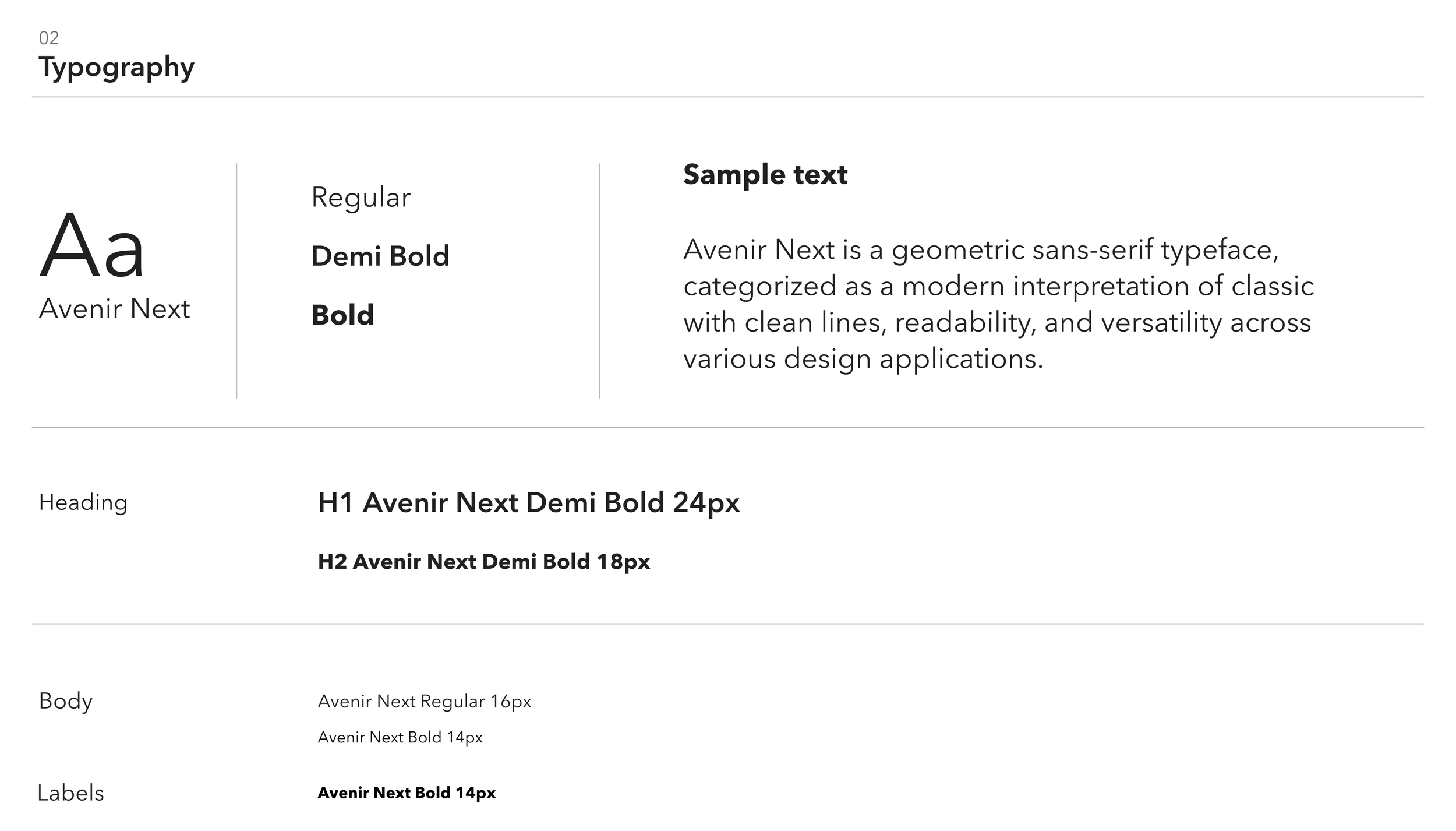This screenshot has height=831, width=1456.
Task: Click the "Labels" section label
Action: (70, 793)
